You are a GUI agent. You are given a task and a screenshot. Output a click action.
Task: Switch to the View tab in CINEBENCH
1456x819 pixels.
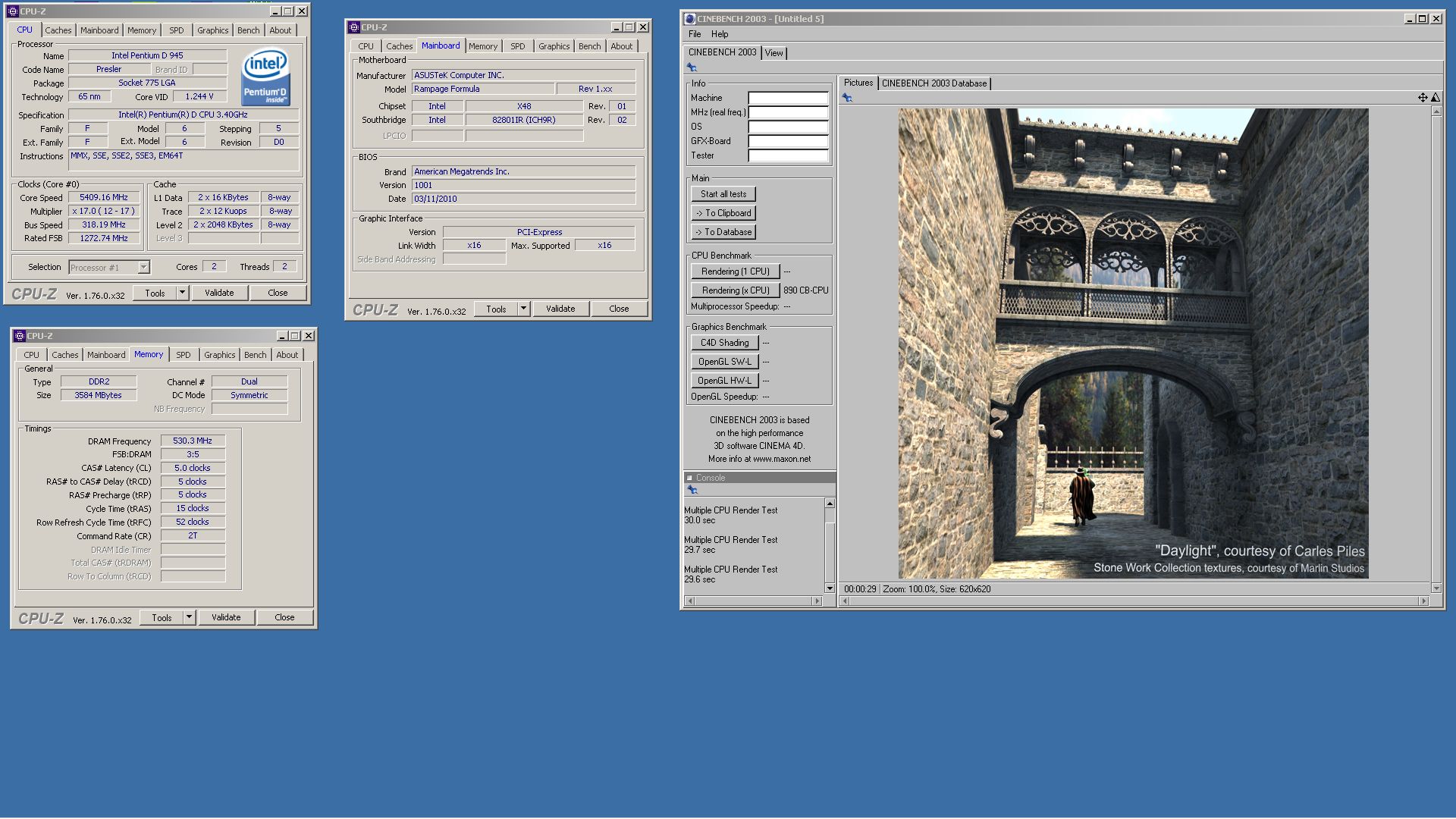773,53
